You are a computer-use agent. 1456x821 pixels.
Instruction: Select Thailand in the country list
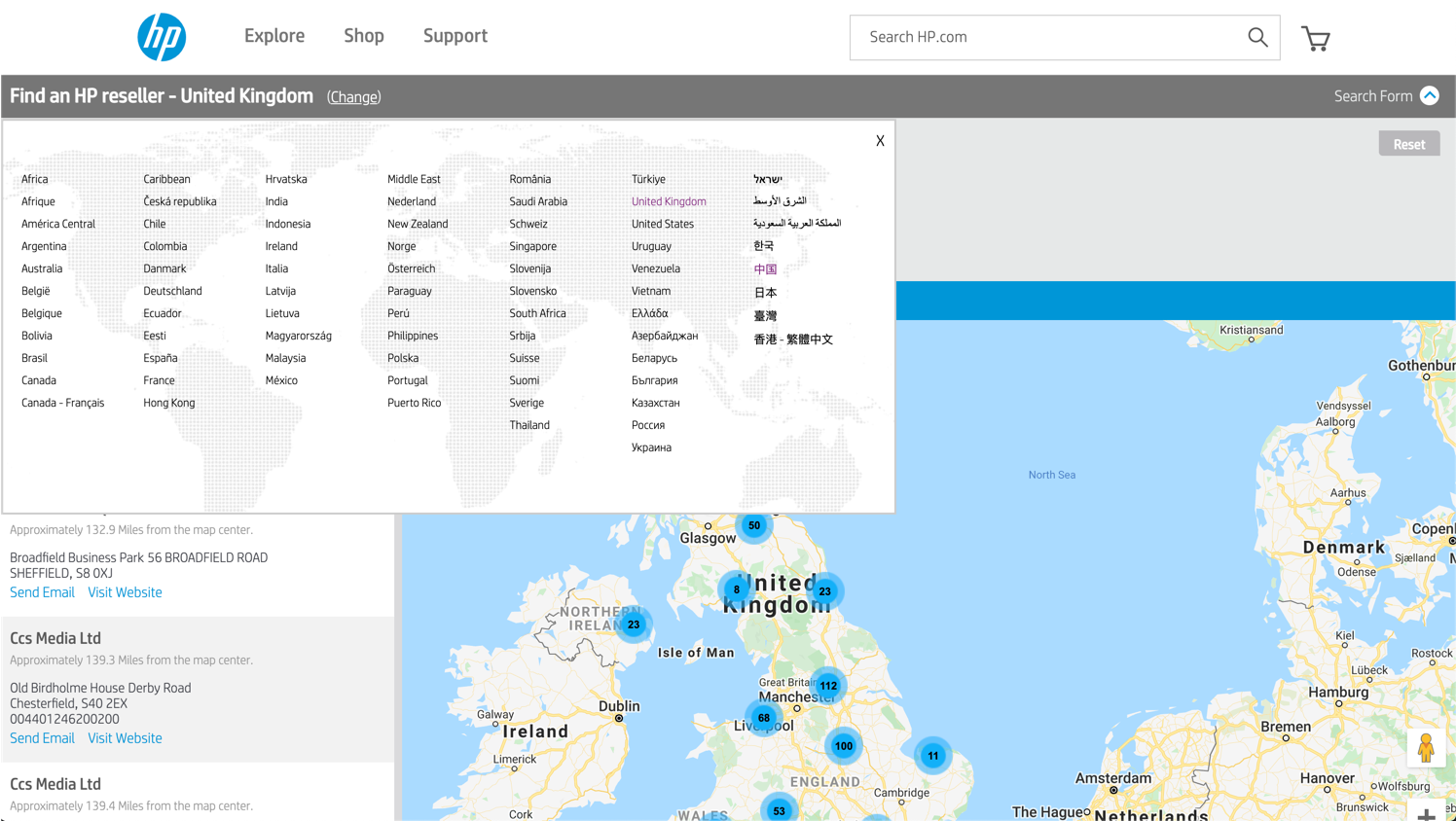tap(529, 425)
